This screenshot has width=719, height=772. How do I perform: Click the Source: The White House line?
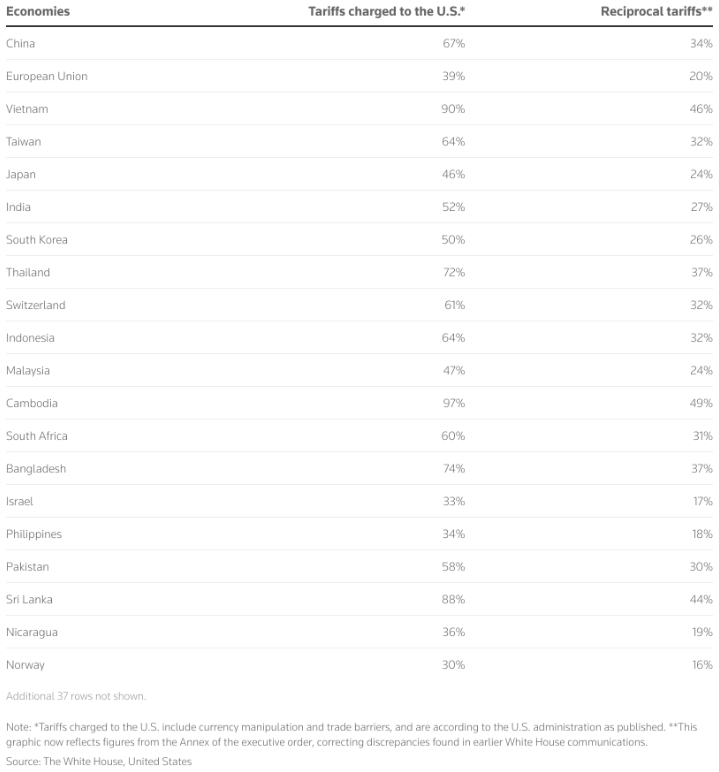tap(99, 761)
